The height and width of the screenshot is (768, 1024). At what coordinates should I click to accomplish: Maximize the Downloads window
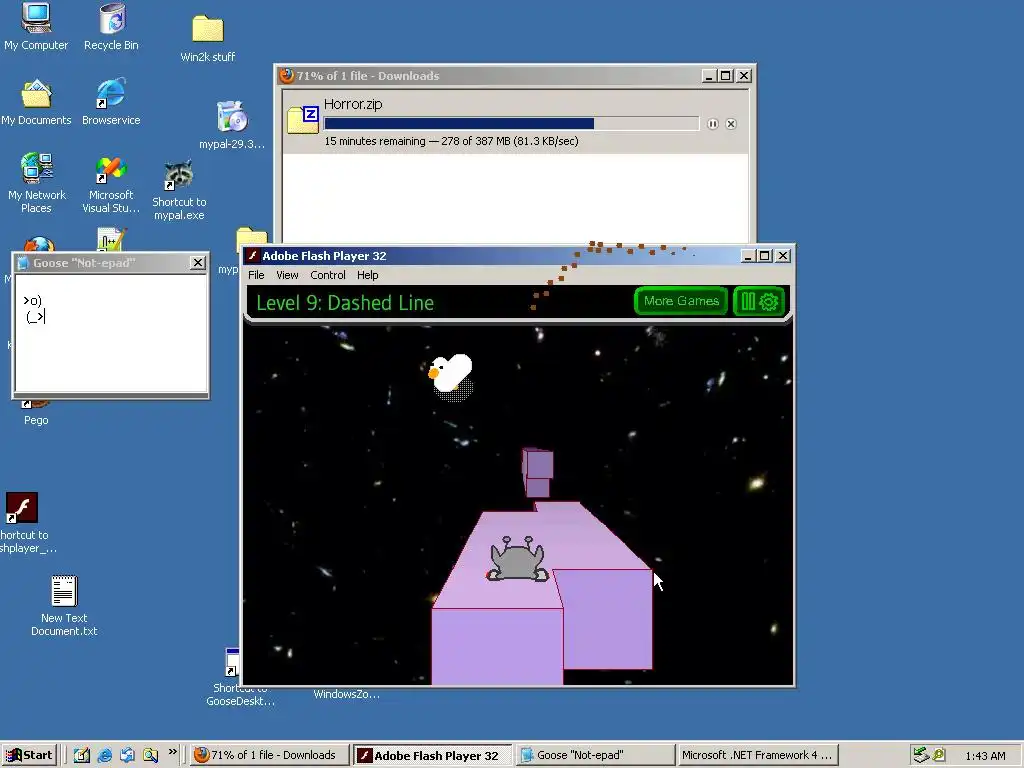click(x=726, y=76)
